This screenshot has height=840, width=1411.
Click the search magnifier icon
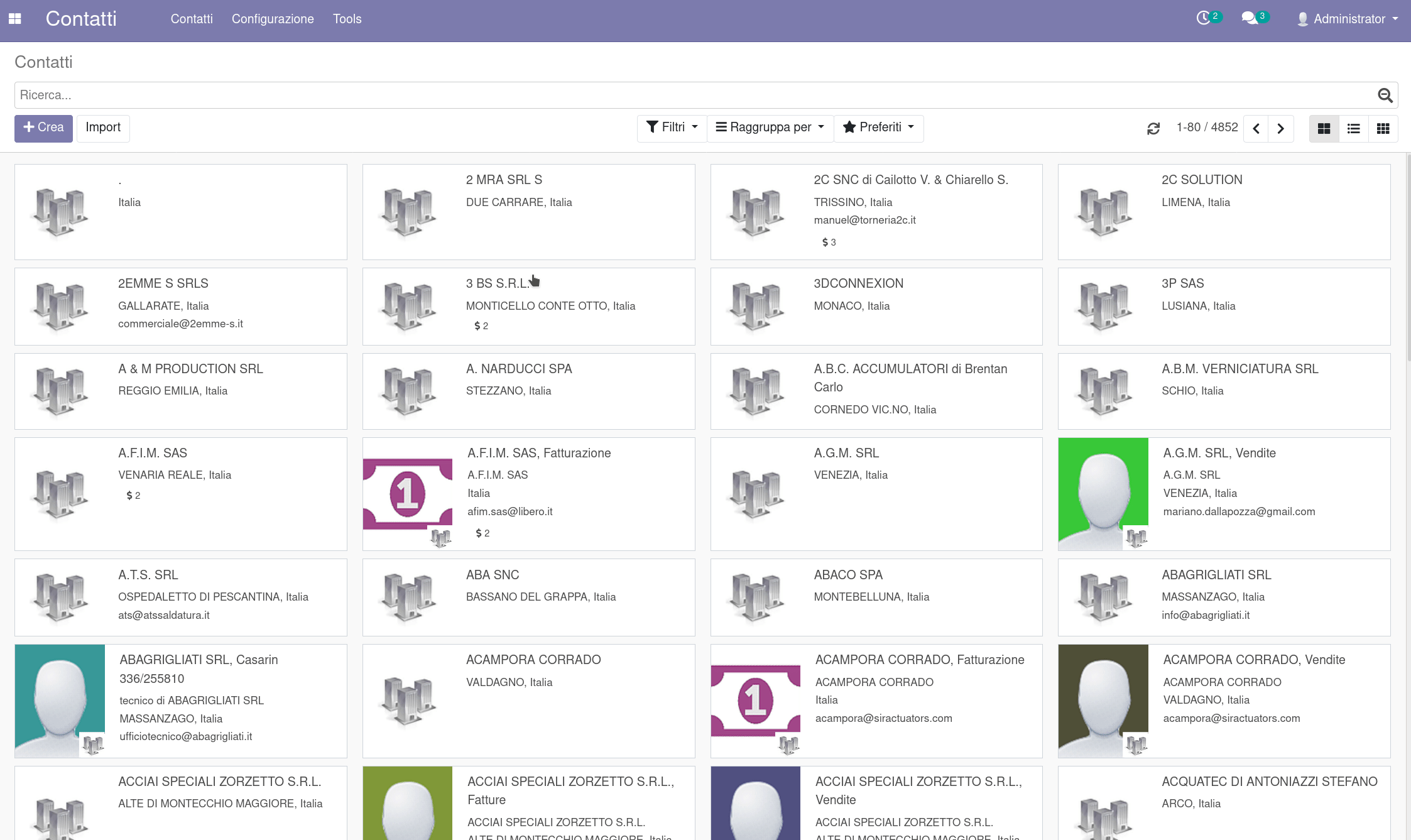click(1385, 95)
